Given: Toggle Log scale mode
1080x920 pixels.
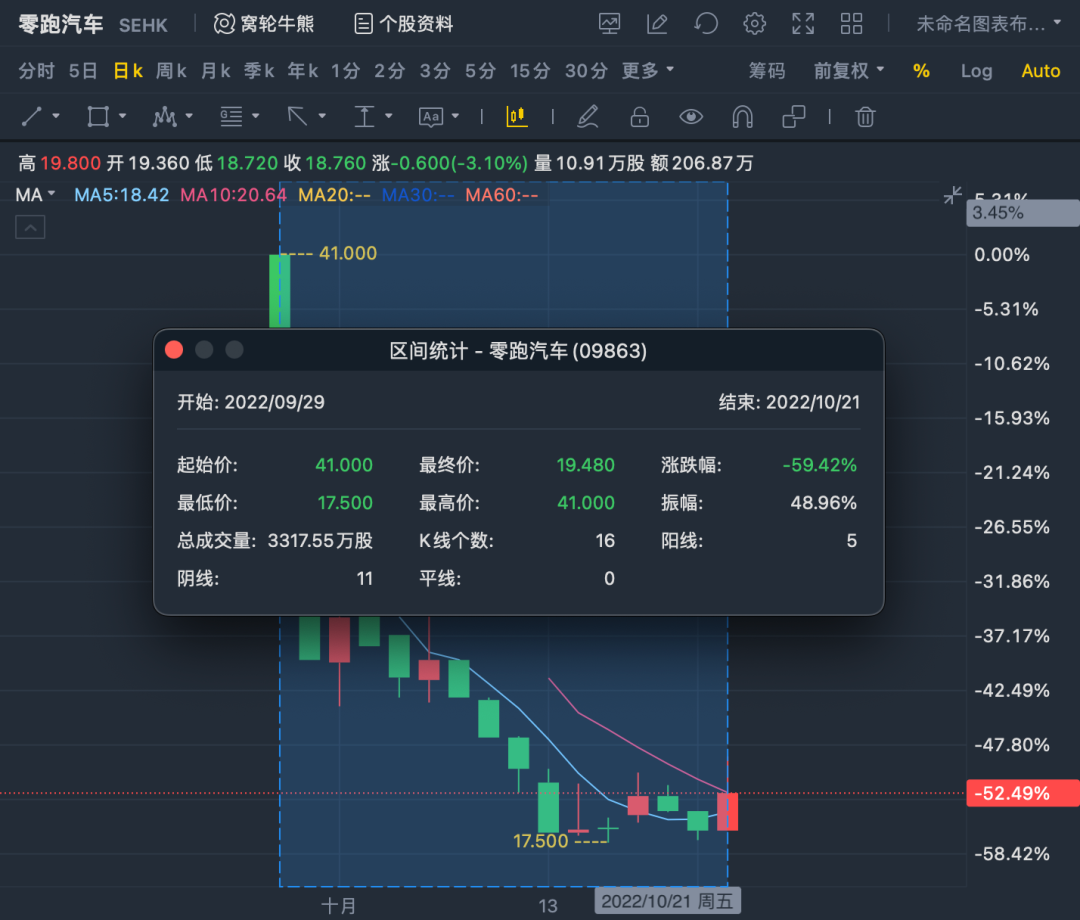Looking at the screenshot, I should click(x=977, y=70).
